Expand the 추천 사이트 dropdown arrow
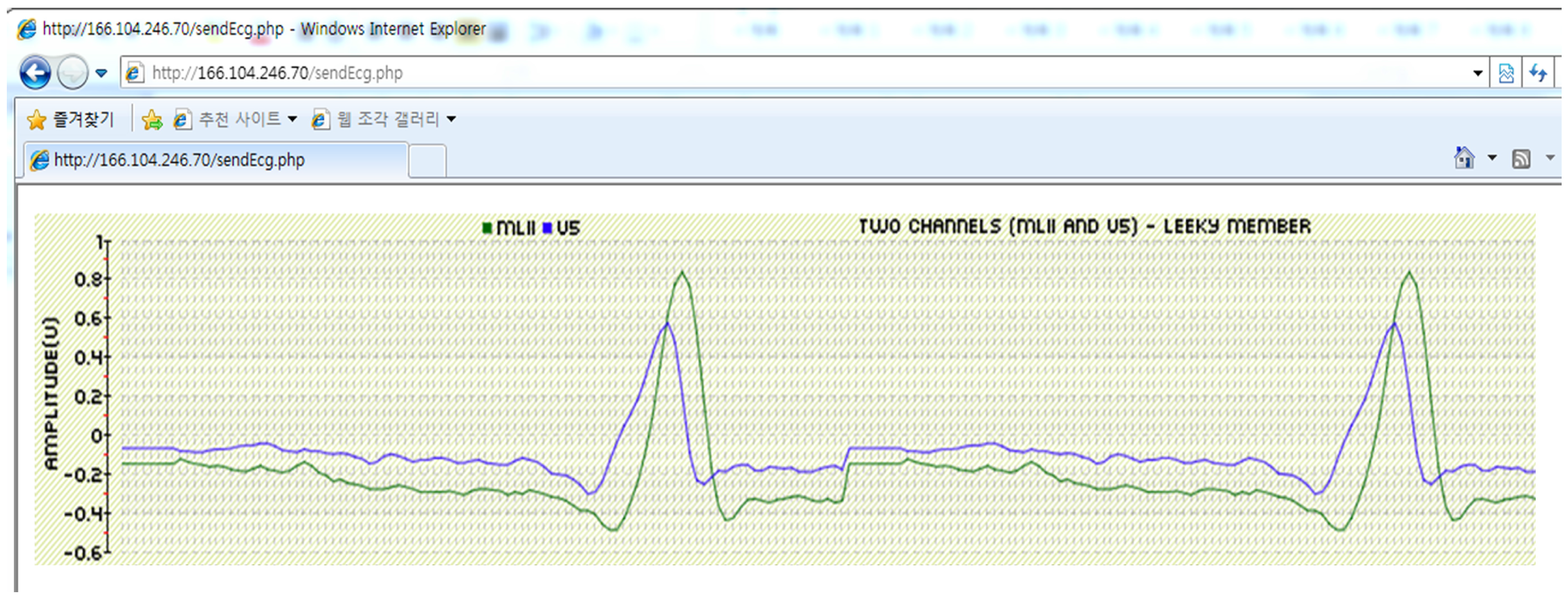This screenshot has width=1568, height=599. (292, 119)
